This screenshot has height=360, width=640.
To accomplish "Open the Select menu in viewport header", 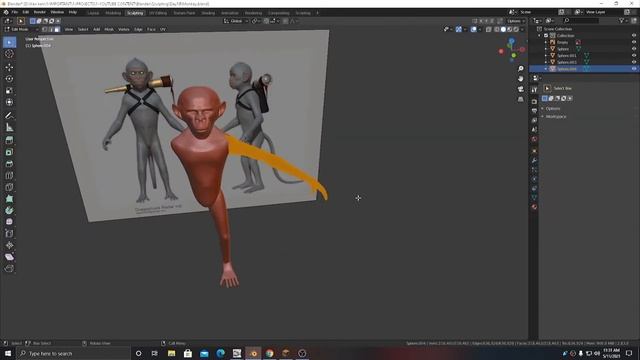I will (x=83, y=29).
